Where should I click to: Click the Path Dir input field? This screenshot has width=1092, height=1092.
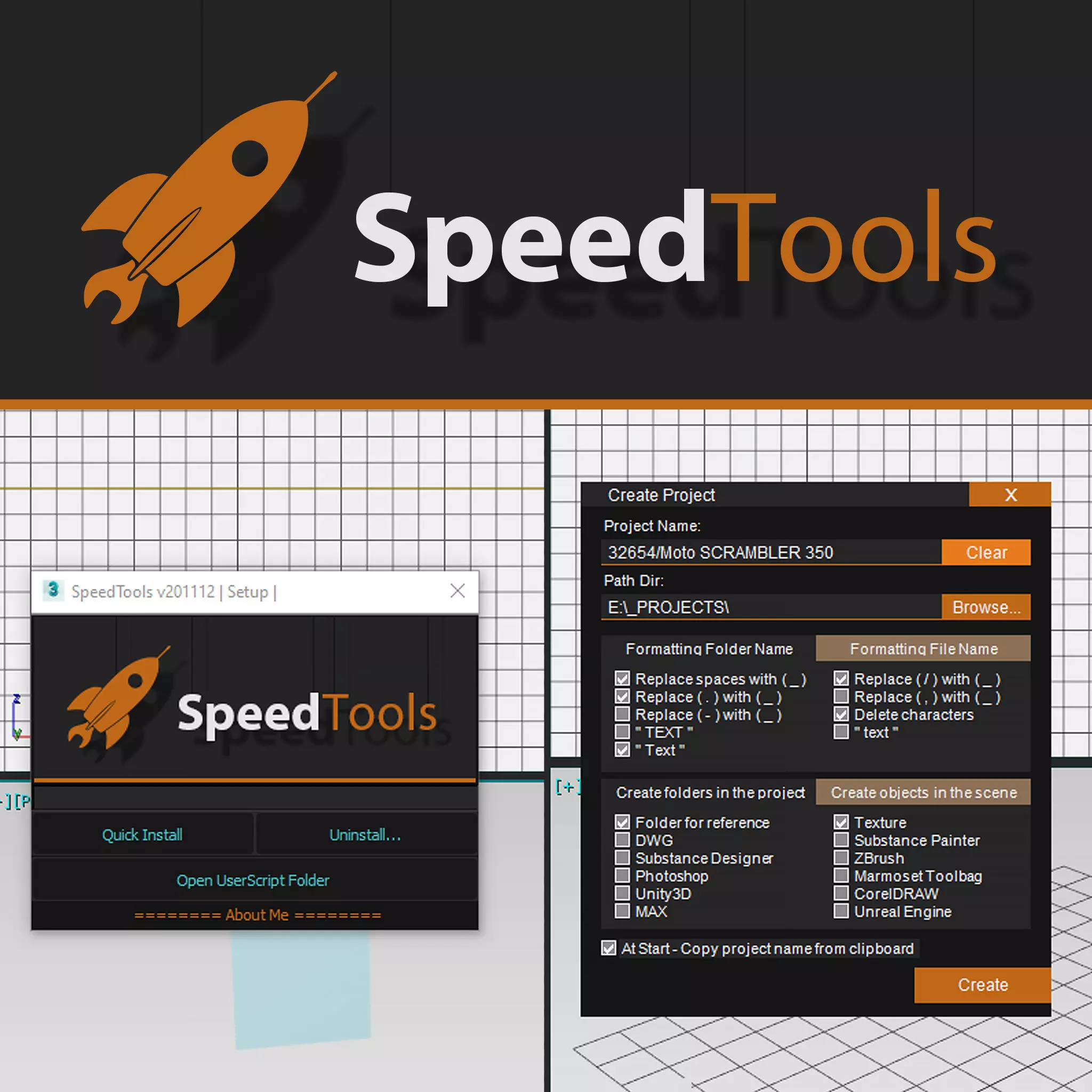point(772,607)
